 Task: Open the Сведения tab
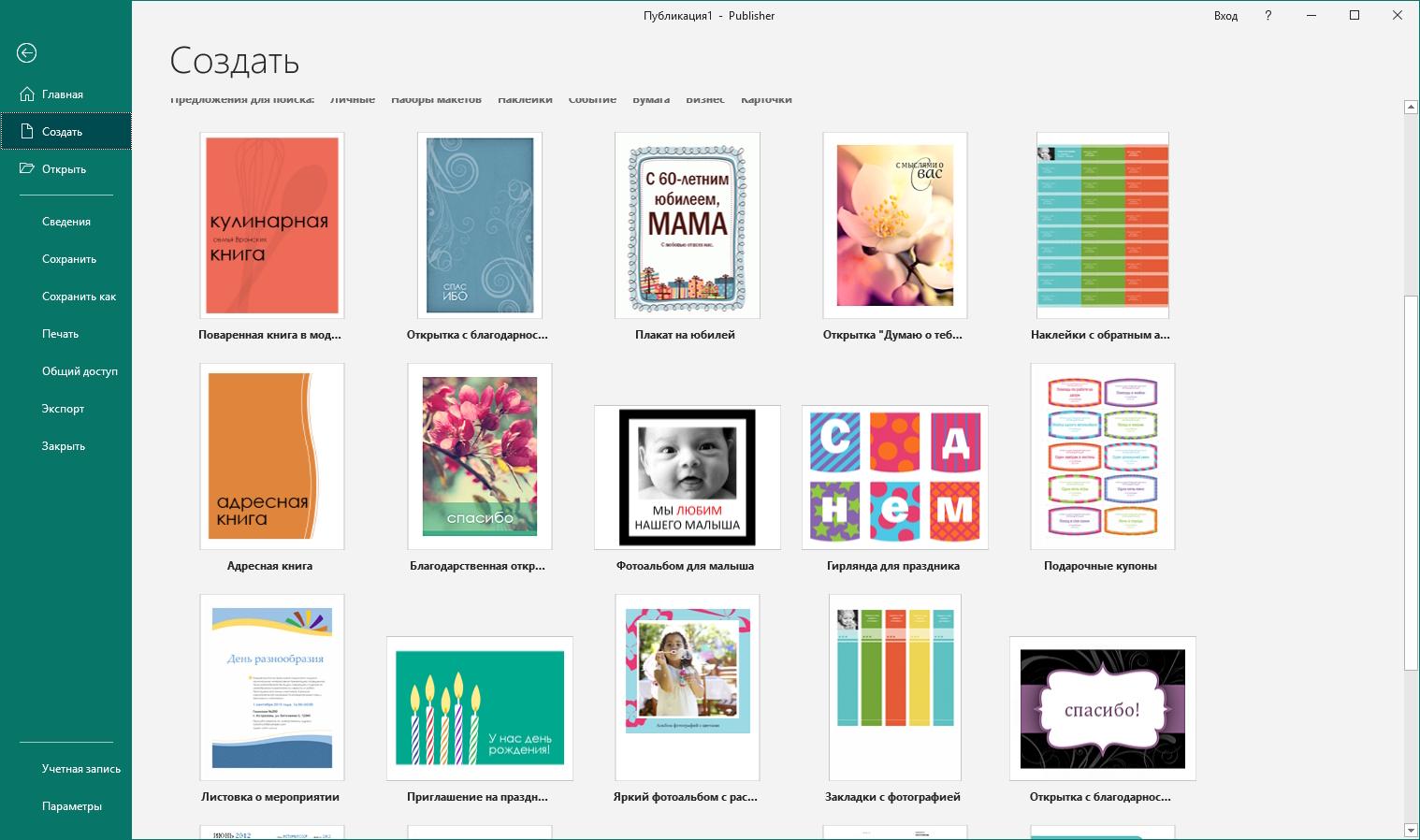click(65, 222)
